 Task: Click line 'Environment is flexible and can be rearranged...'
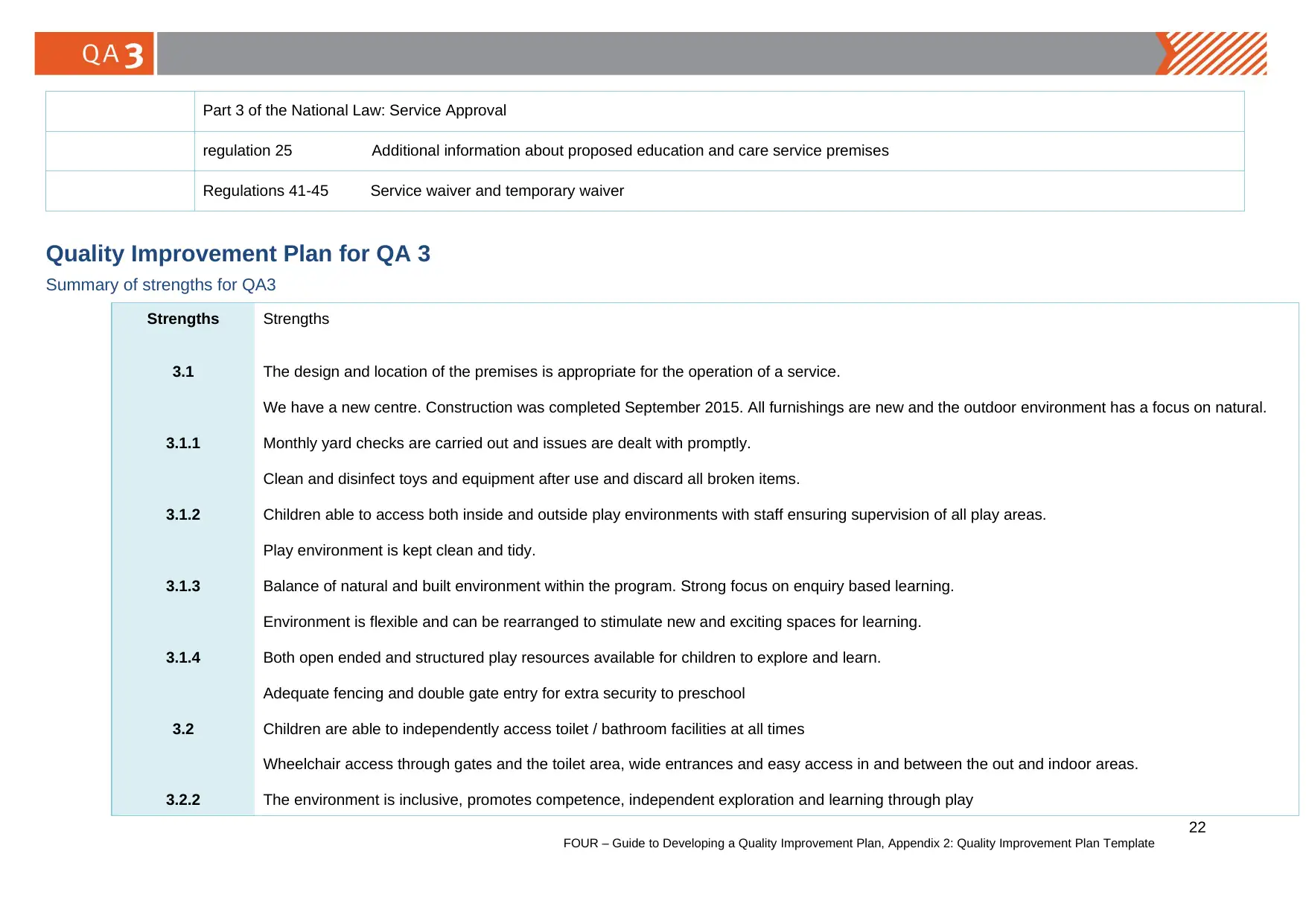click(x=592, y=622)
